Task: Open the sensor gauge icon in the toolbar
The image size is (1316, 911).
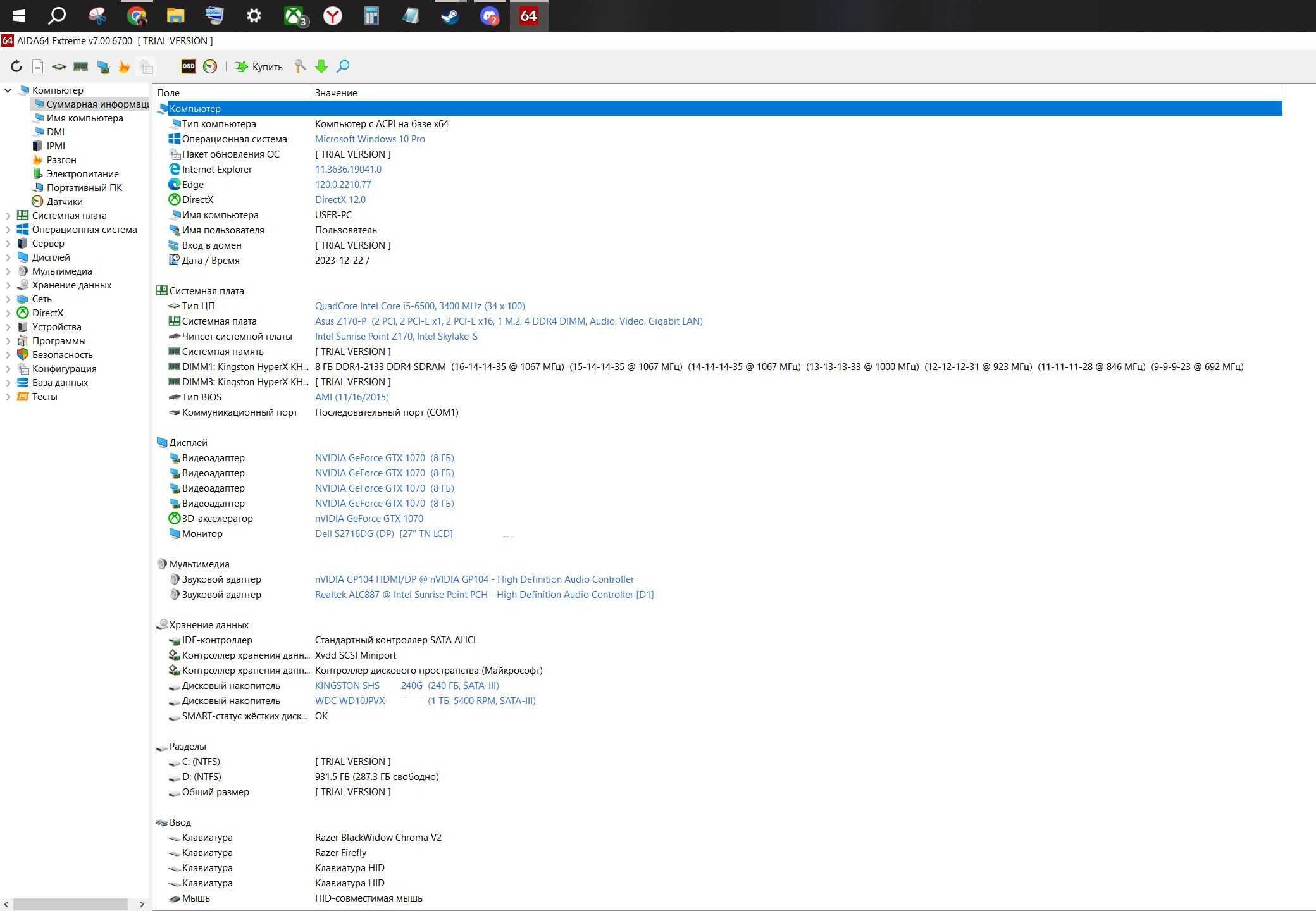Action: click(210, 66)
